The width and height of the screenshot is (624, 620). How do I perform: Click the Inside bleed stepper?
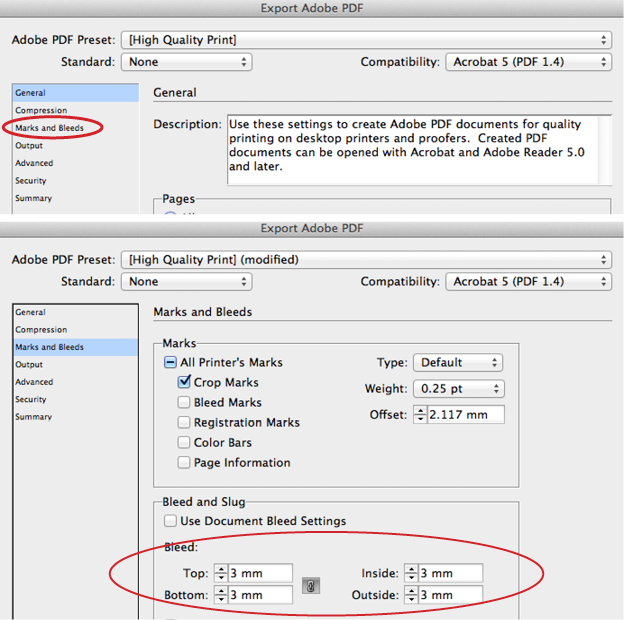coord(411,573)
